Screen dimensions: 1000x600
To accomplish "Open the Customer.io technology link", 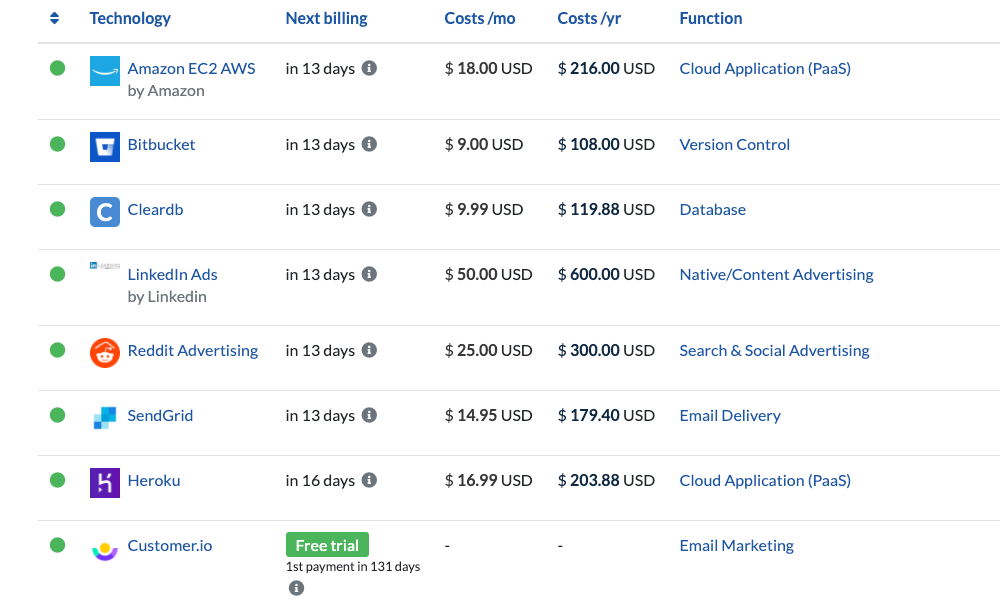I will [170, 546].
